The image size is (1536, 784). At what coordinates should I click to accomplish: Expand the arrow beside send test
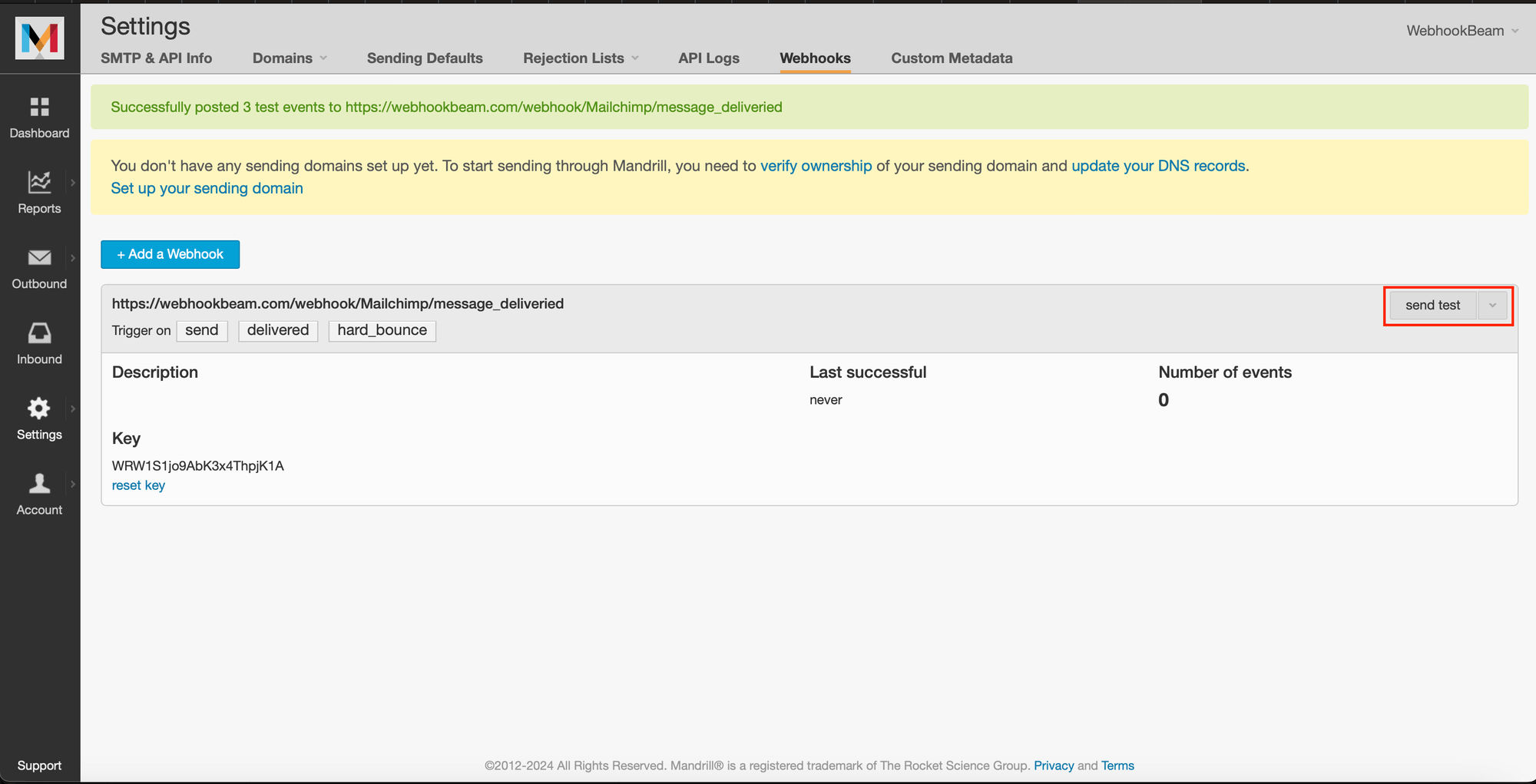click(x=1492, y=306)
